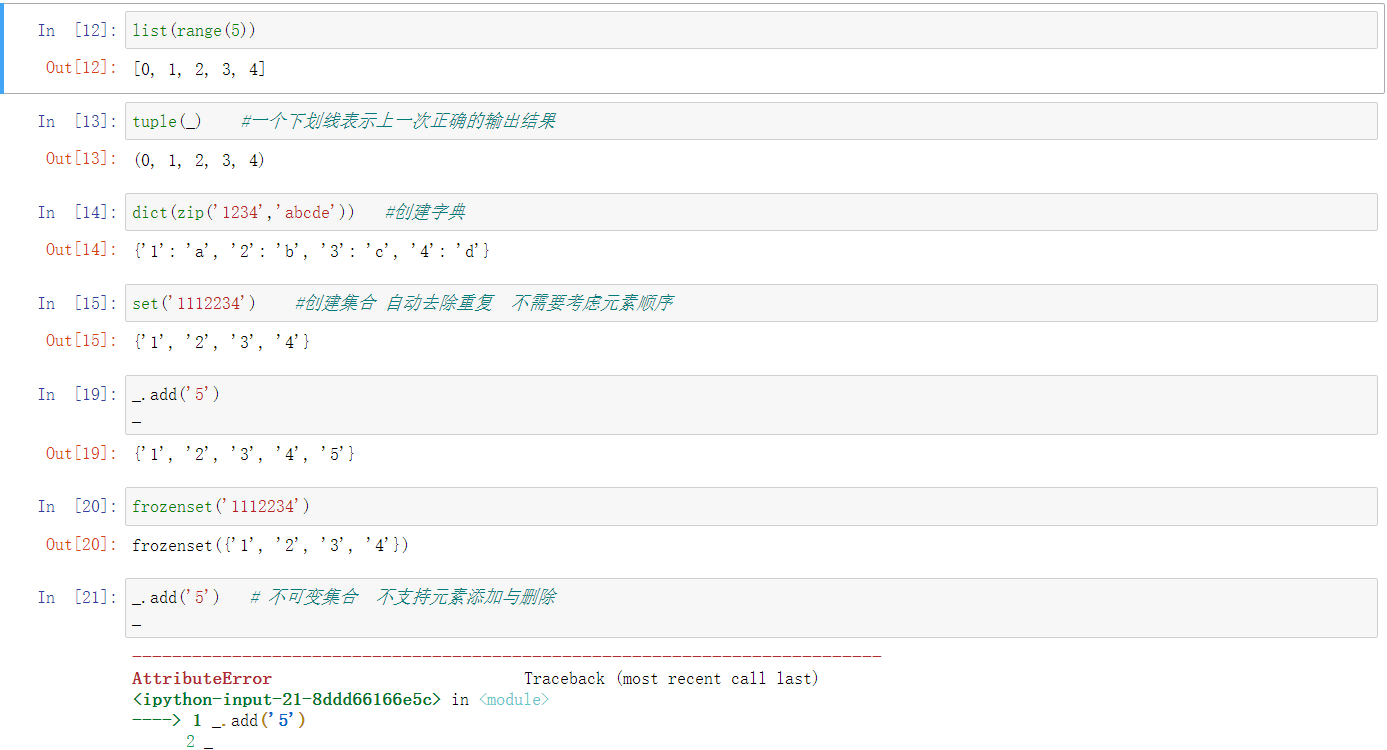This screenshot has width=1387, height=750.
Task: Click the ipython-input-21-8ddd66166e5c file reference
Action: tap(286, 700)
